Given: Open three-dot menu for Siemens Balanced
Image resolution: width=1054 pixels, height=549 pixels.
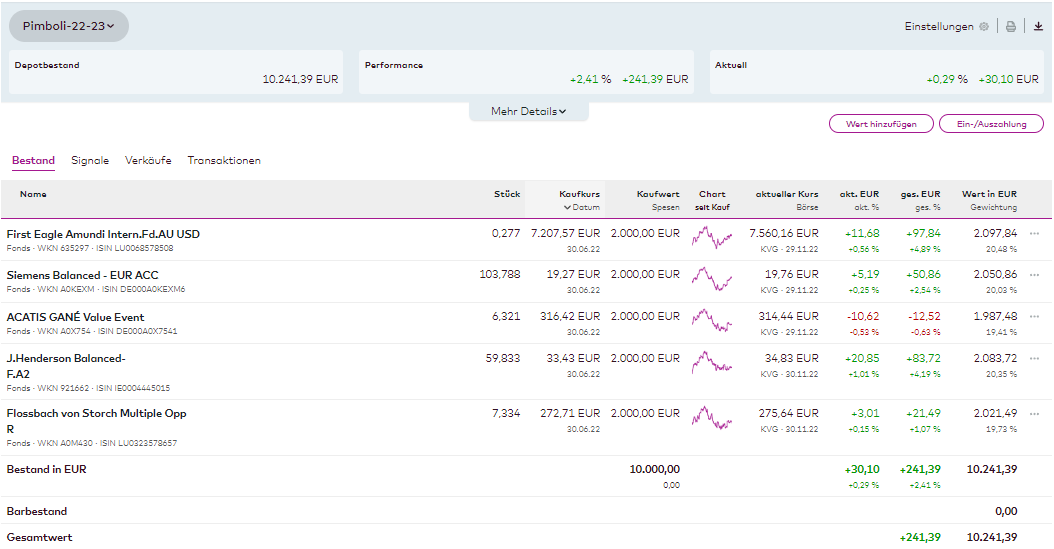Looking at the screenshot, I should pos(1034,275).
